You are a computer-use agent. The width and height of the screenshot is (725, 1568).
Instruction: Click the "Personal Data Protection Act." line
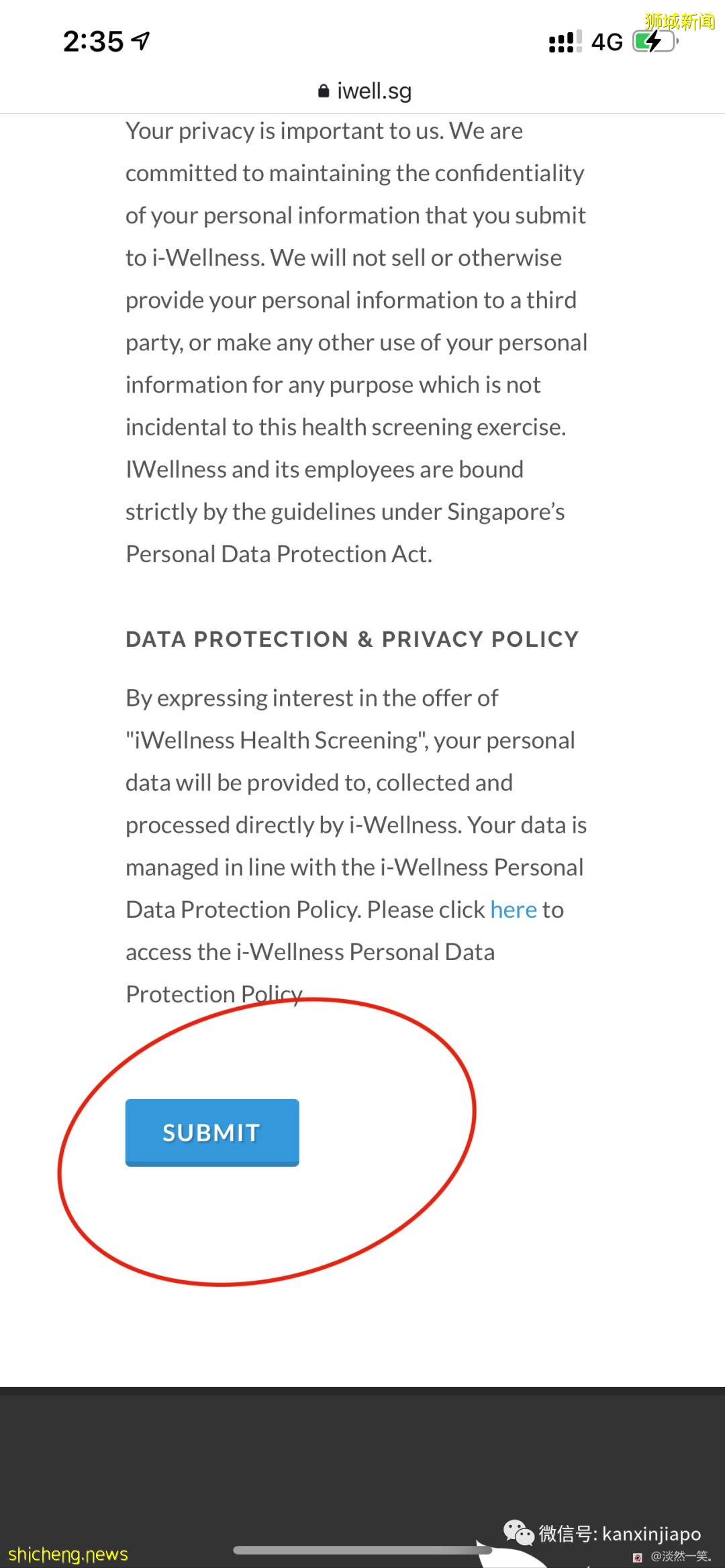[279, 554]
